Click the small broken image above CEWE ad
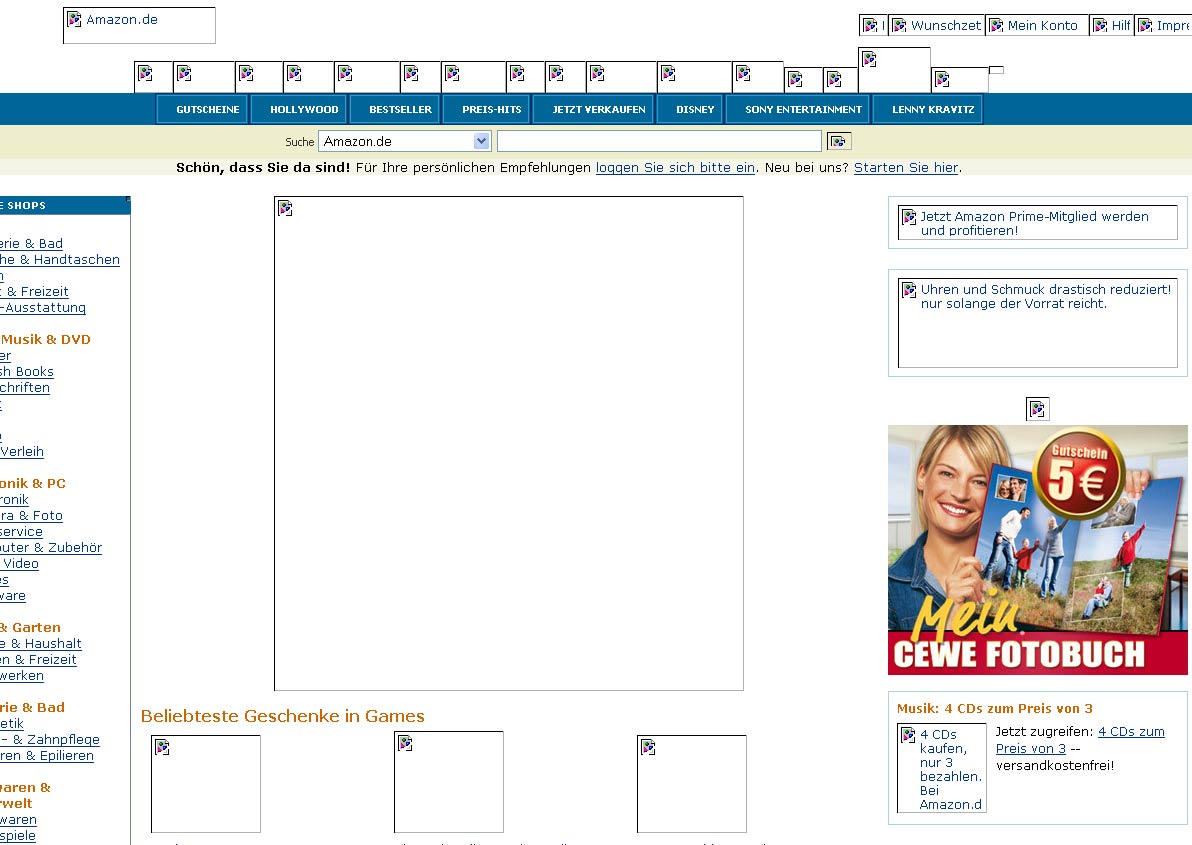Viewport: 1192px width, 845px height. pyautogui.click(x=1038, y=409)
